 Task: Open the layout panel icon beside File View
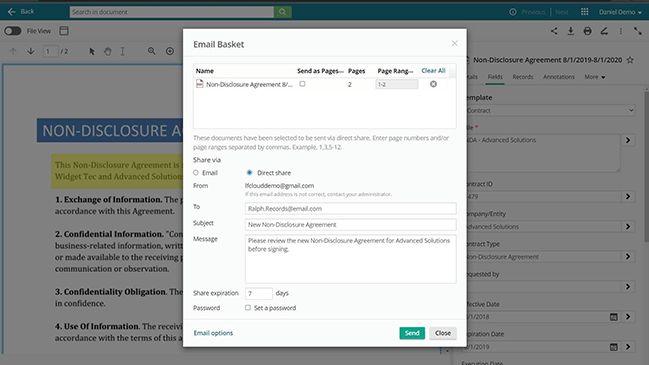[64, 31]
